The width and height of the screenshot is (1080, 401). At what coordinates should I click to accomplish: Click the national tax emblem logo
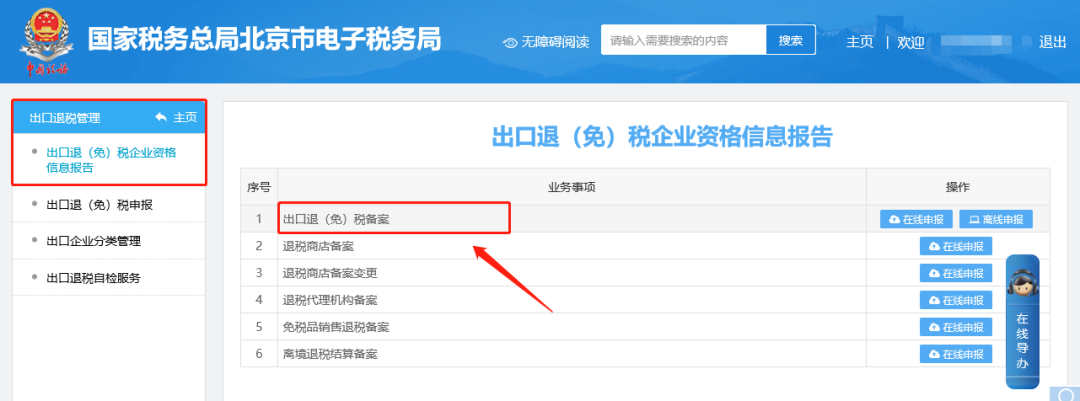pos(46,40)
